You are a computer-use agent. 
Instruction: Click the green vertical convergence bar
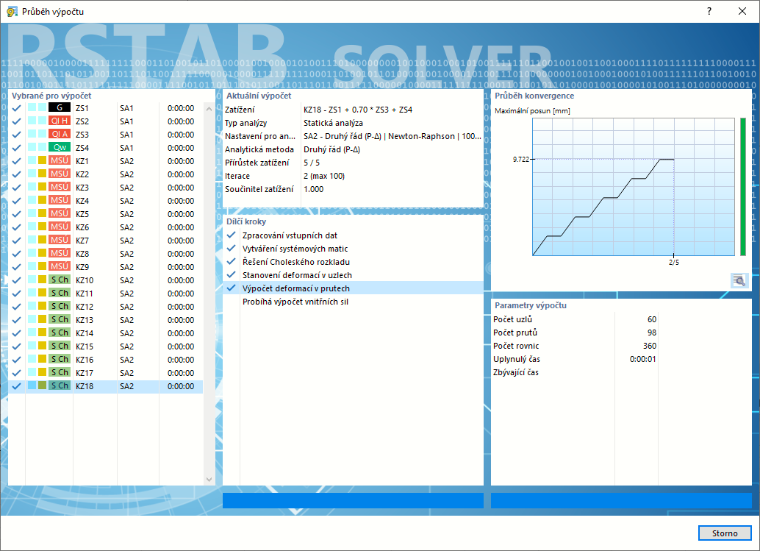743,187
